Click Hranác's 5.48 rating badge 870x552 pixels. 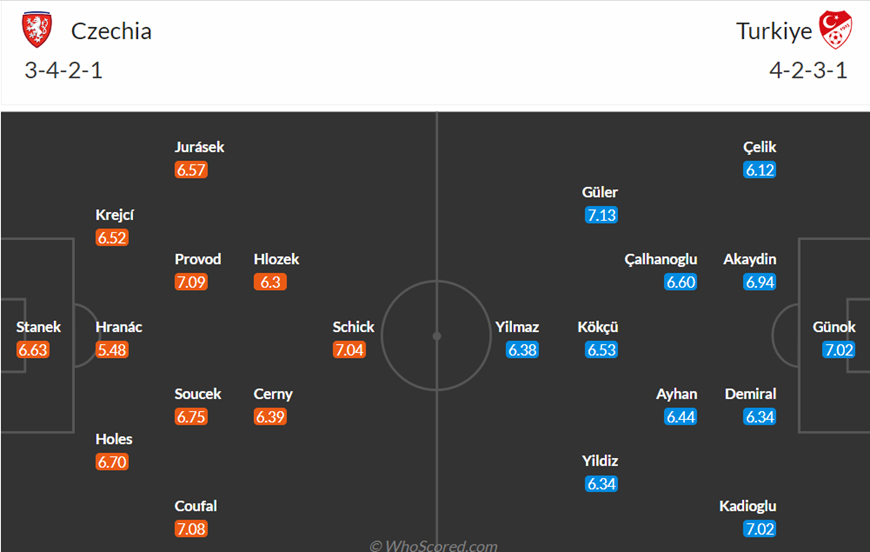112,350
